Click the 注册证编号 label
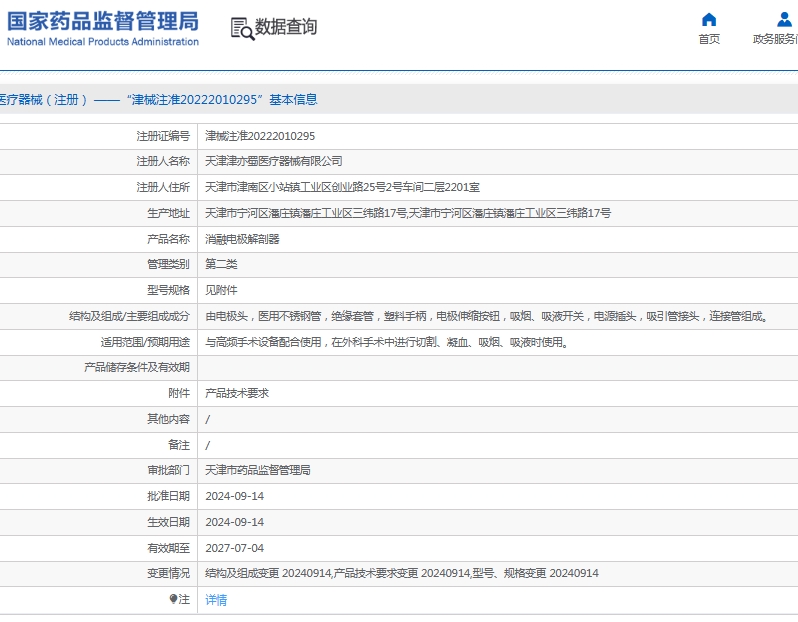This screenshot has height=622, width=798. point(163,136)
